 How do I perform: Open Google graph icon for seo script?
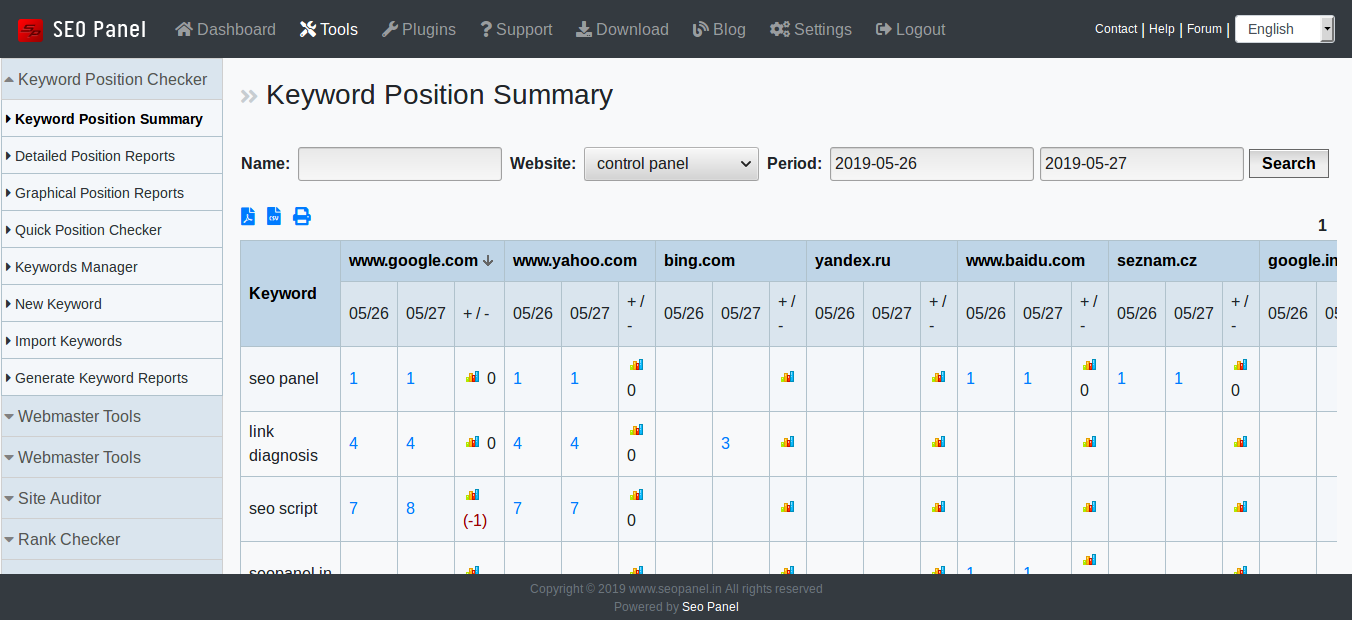[x=473, y=495]
